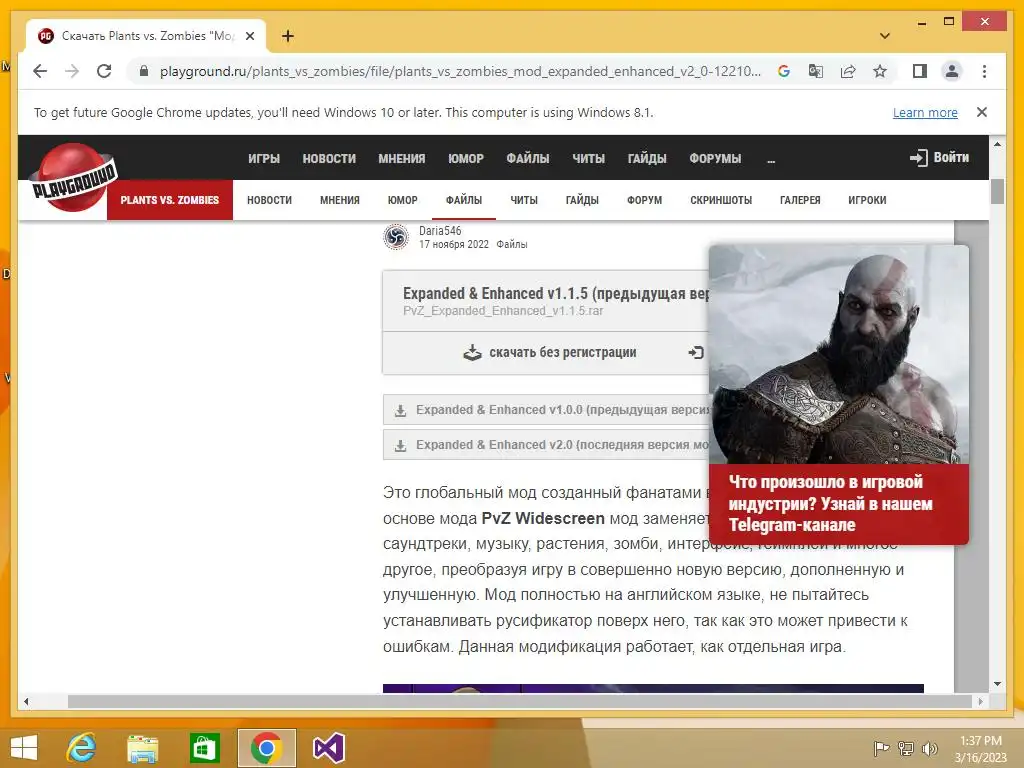Go back to previous page

point(40,71)
